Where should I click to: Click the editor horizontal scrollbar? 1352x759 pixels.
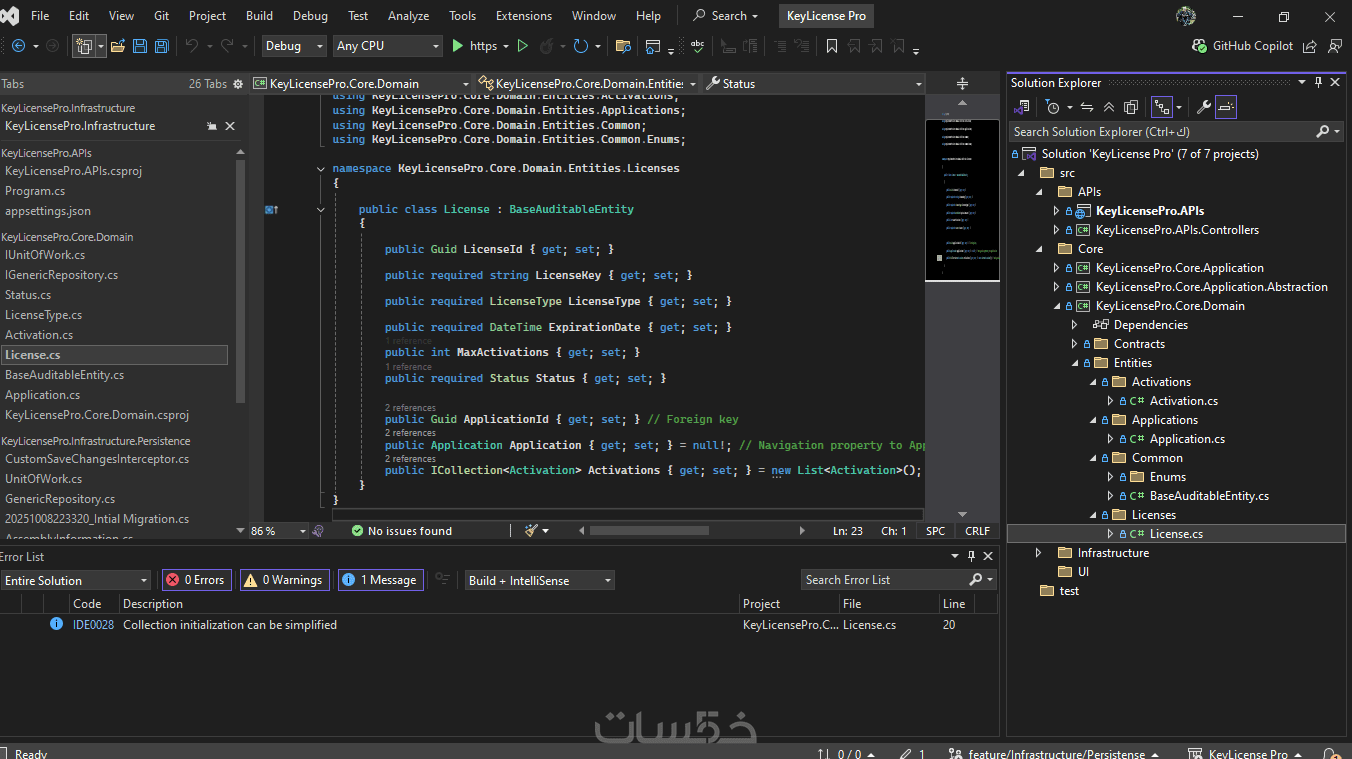tap(649, 531)
